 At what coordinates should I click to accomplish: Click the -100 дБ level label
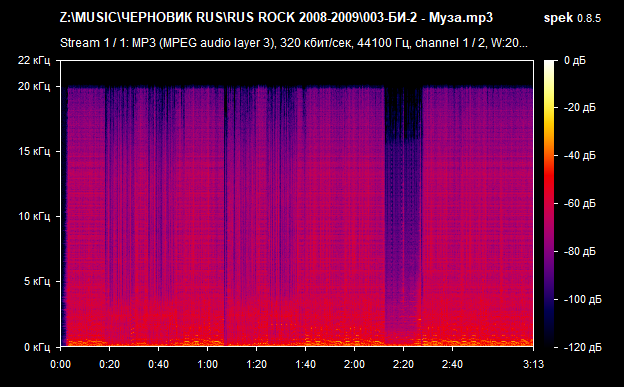click(x=583, y=299)
